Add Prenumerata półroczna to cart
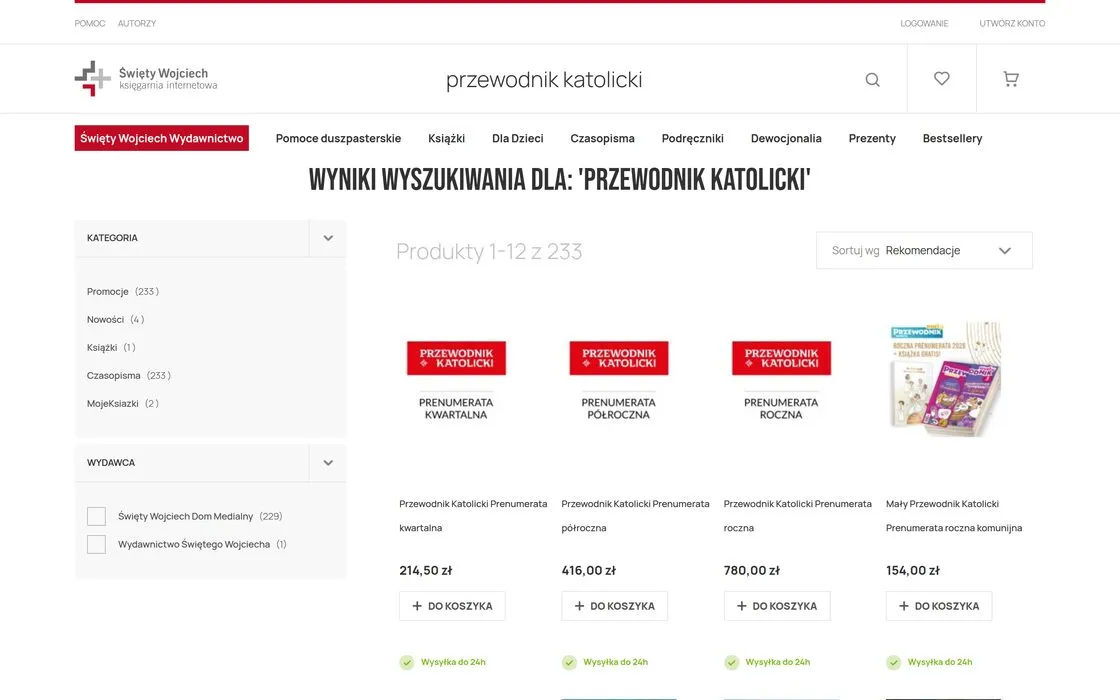This screenshot has height=700, width=1120. (614, 606)
